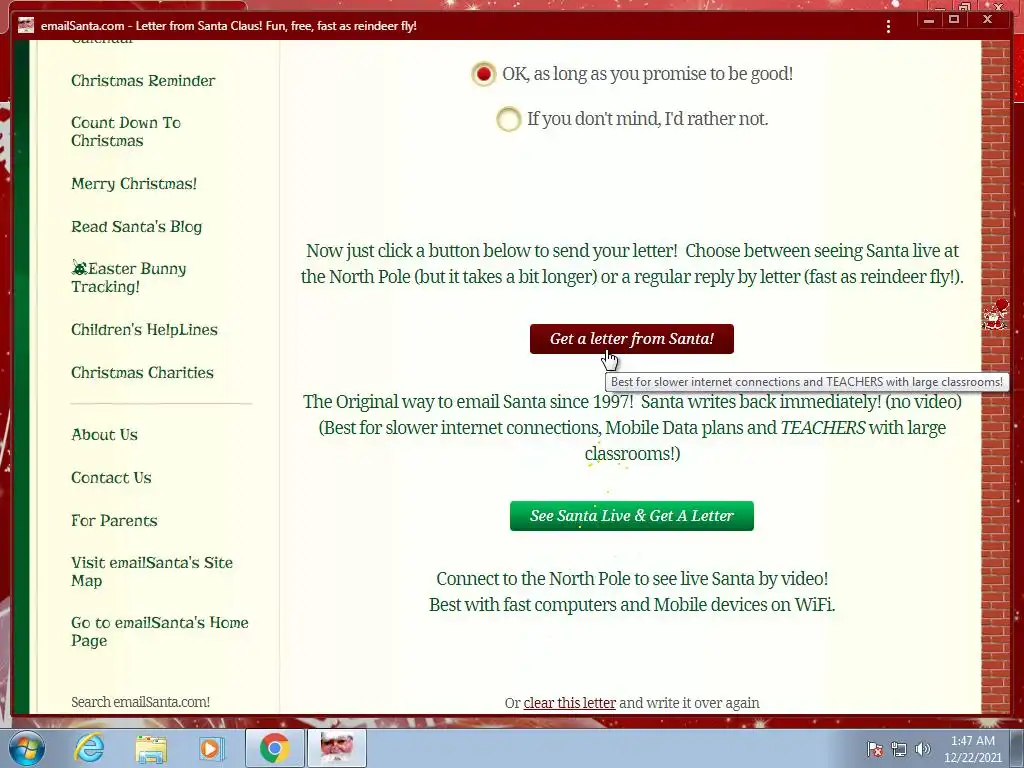This screenshot has width=1024, height=768.
Task: Launch Internet Explorer from the taskbar
Action: [x=89, y=748]
